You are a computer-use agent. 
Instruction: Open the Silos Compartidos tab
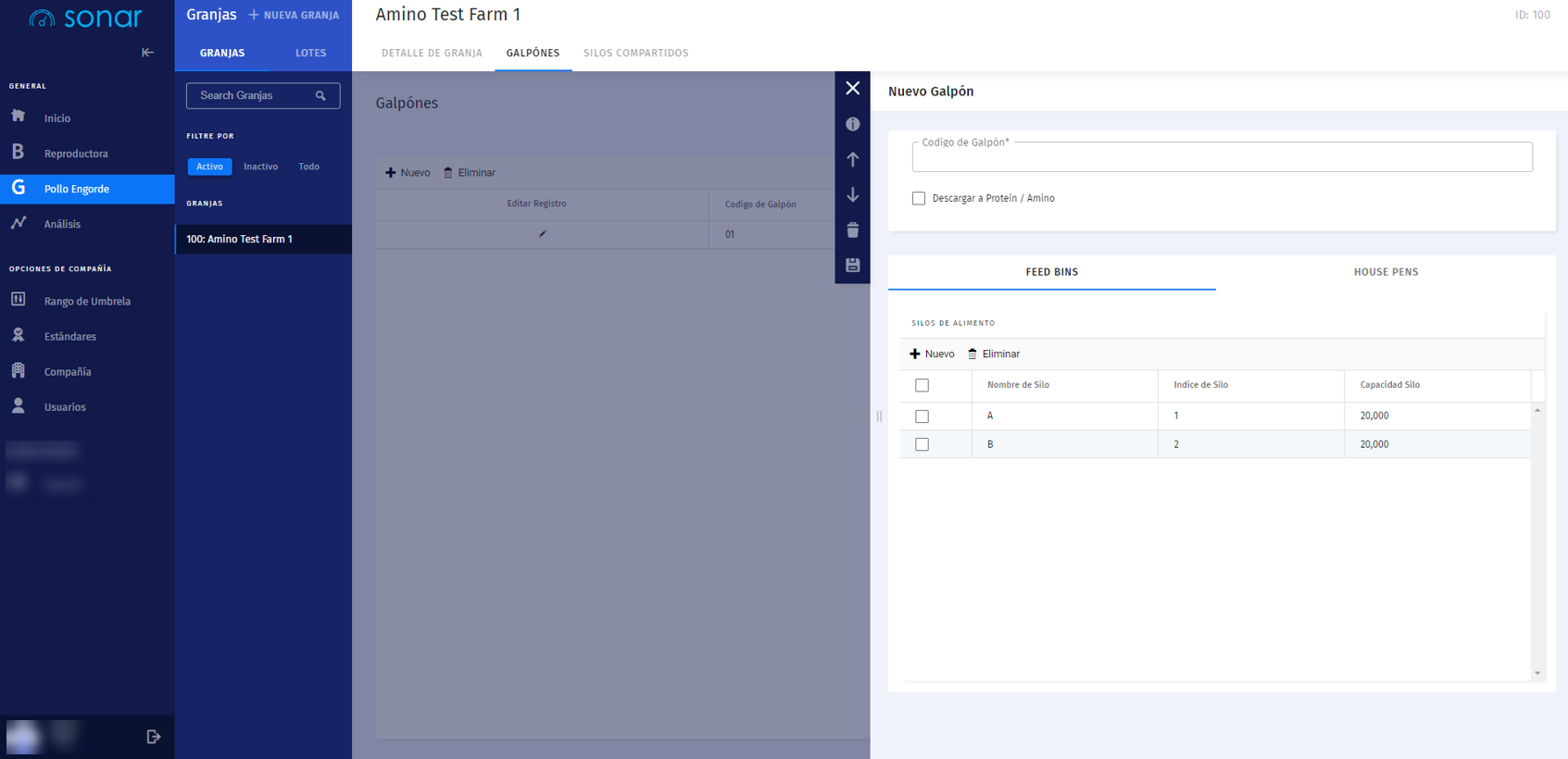(x=635, y=53)
